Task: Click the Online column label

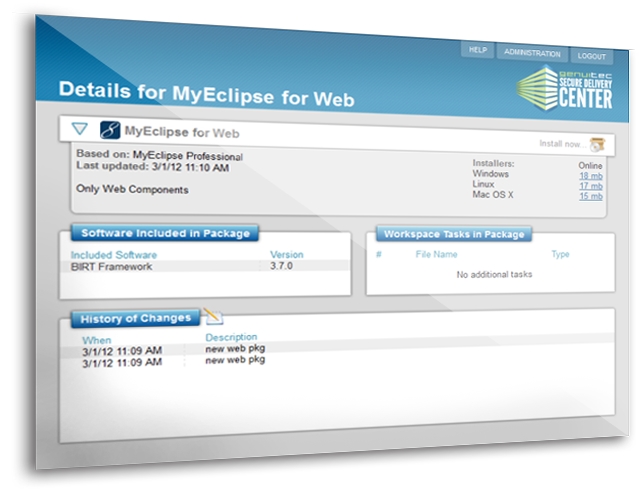Action: [590, 165]
